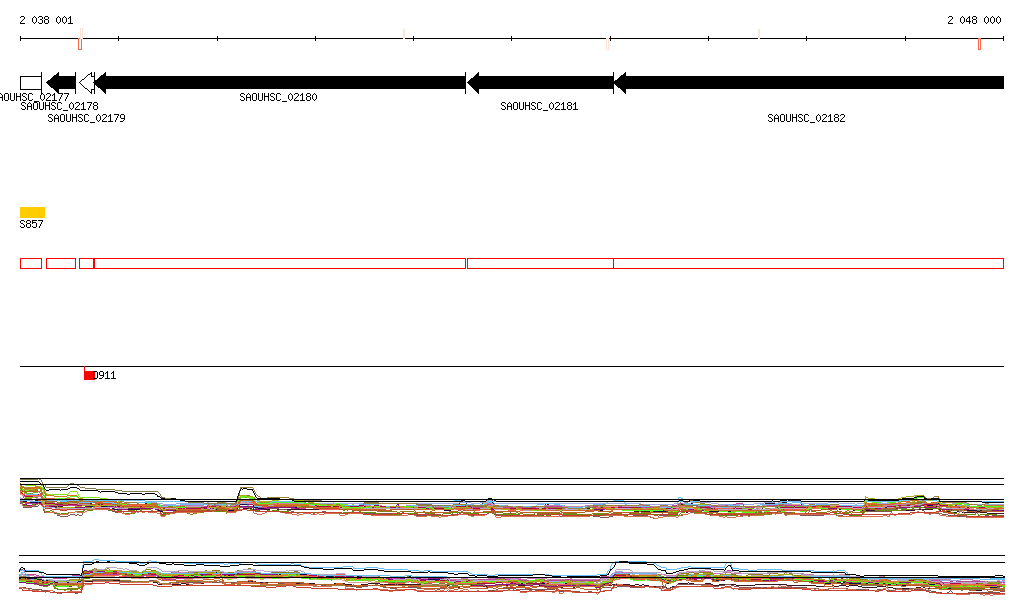Screen dimensions: 1024x611
Task: Click the red ruler marker near 2 048 000
Action: coord(980,44)
